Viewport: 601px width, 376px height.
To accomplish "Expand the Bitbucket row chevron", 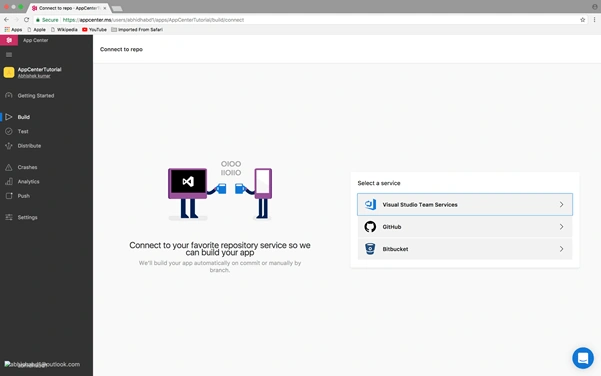I will [561, 249].
